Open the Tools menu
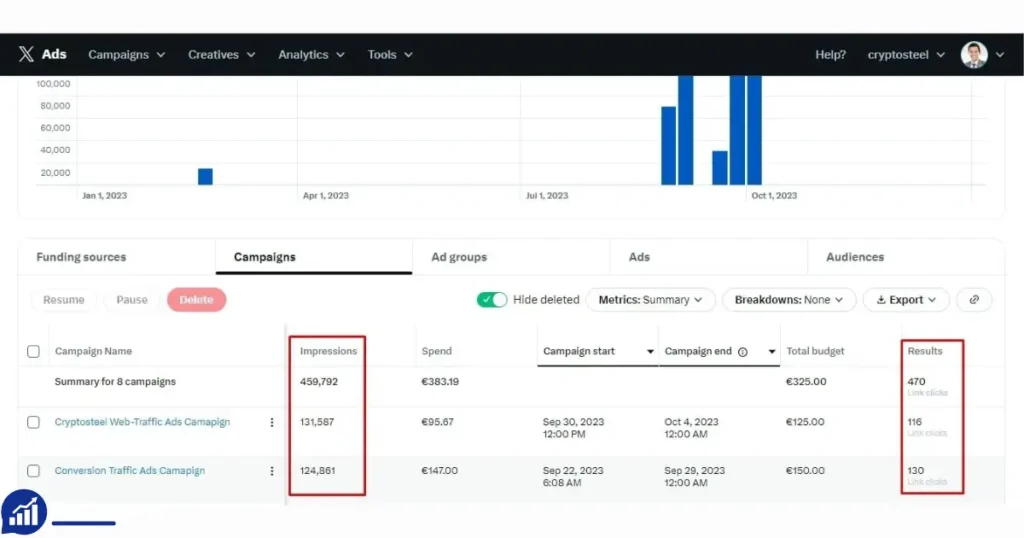The image size is (1024, 538). pos(390,55)
